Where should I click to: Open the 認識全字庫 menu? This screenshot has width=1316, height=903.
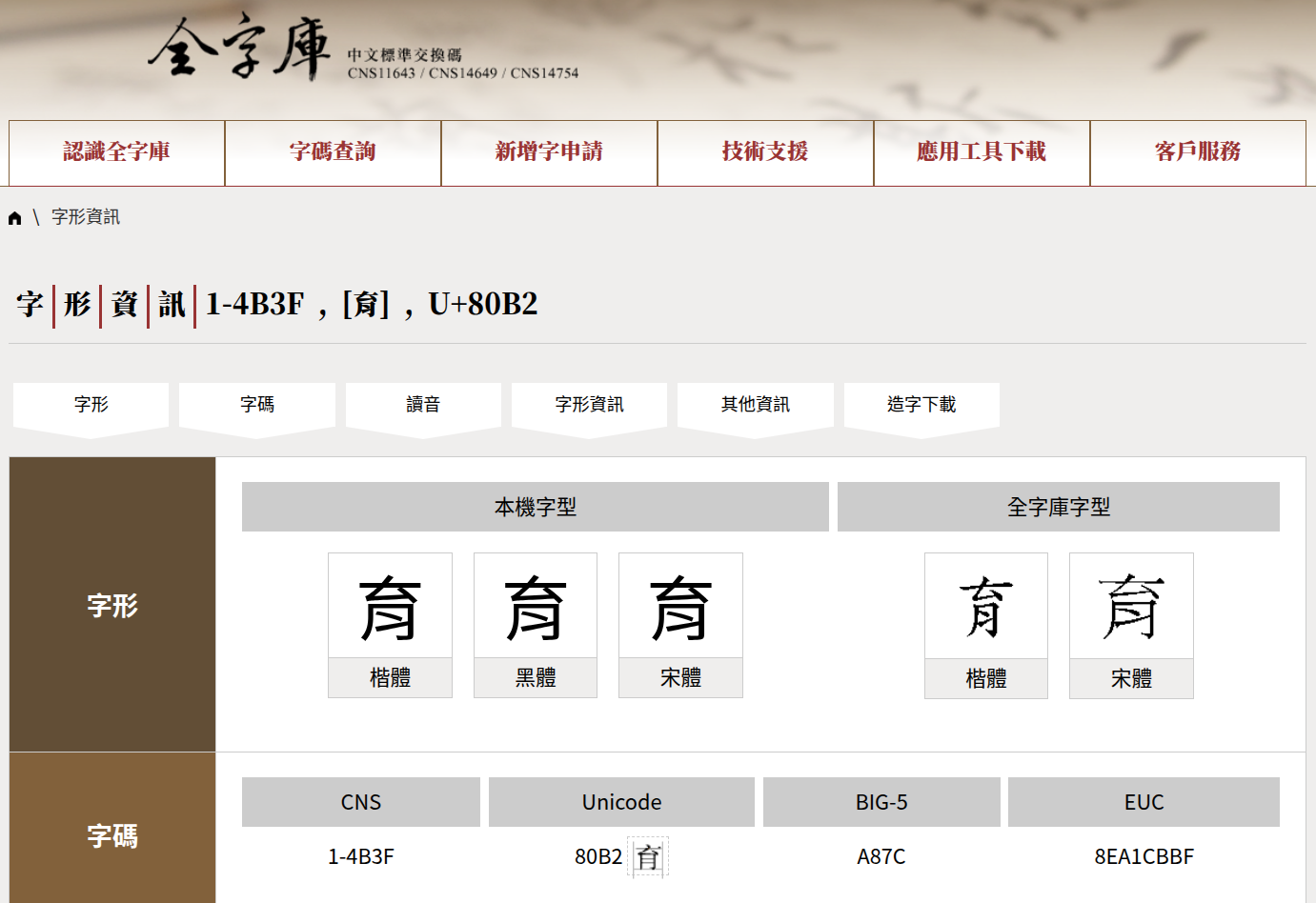117,152
